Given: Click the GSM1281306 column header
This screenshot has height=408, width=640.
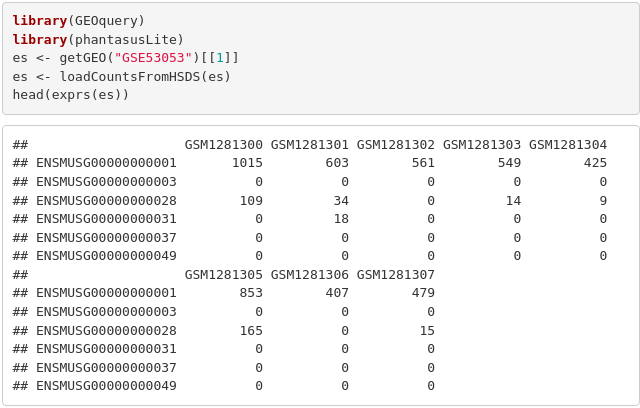Looking at the screenshot, I should [x=310, y=275].
